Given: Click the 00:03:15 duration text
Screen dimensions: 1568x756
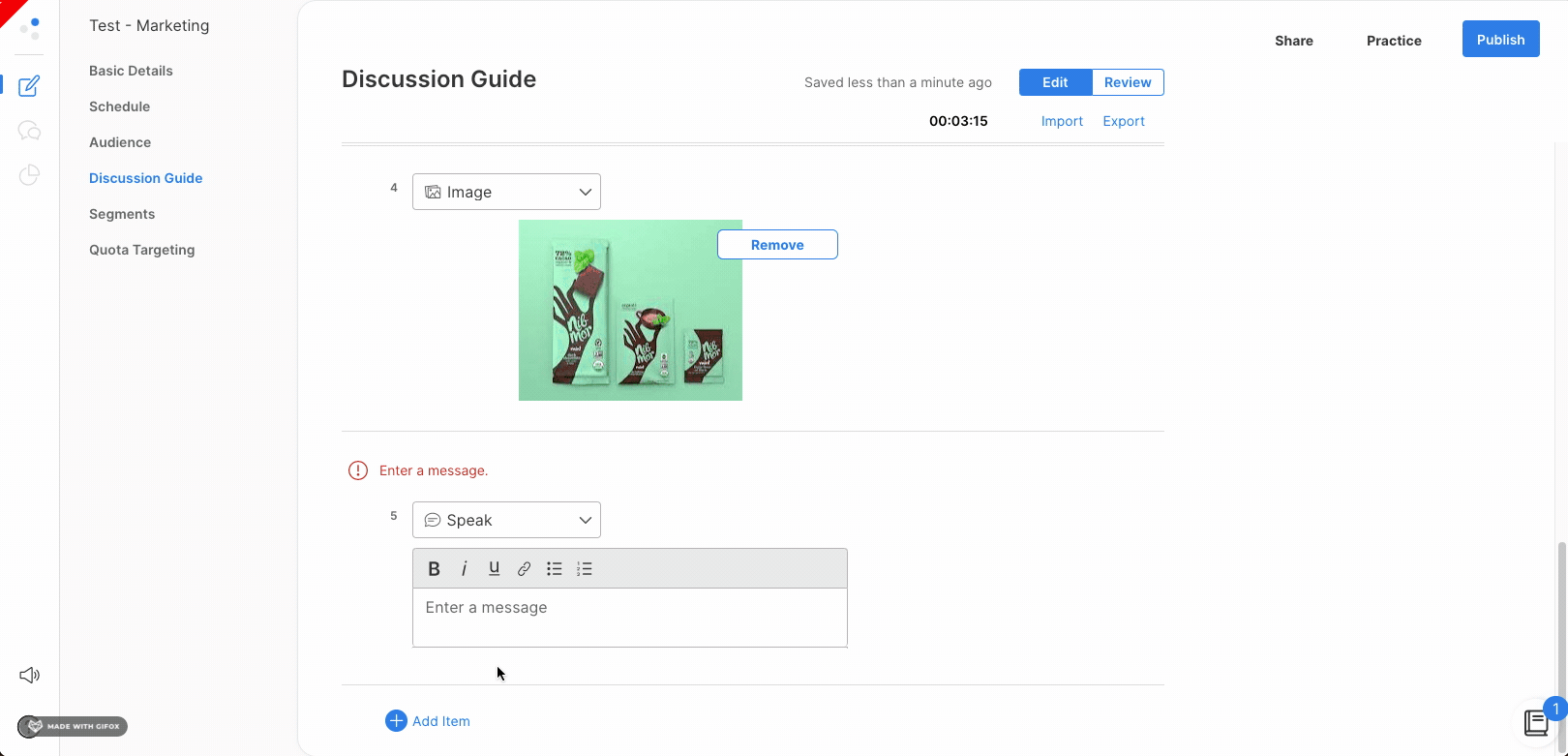Looking at the screenshot, I should click(958, 121).
